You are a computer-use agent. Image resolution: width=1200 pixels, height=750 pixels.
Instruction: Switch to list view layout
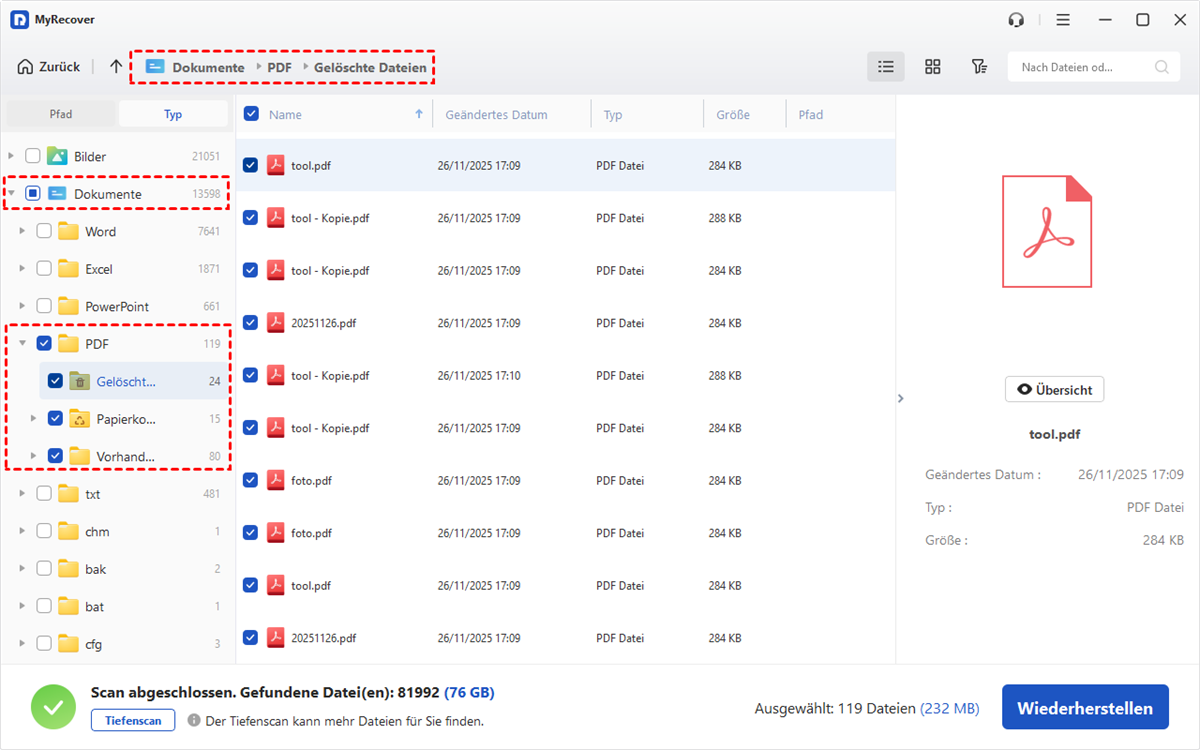point(885,67)
